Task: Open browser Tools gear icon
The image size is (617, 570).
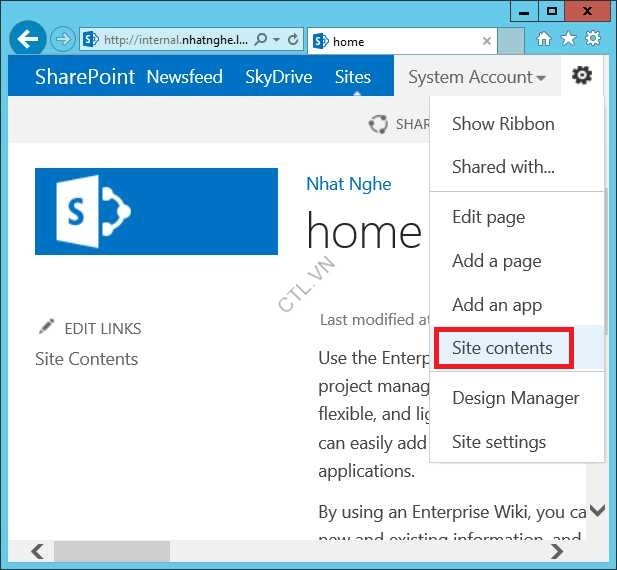Action: point(593,39)
